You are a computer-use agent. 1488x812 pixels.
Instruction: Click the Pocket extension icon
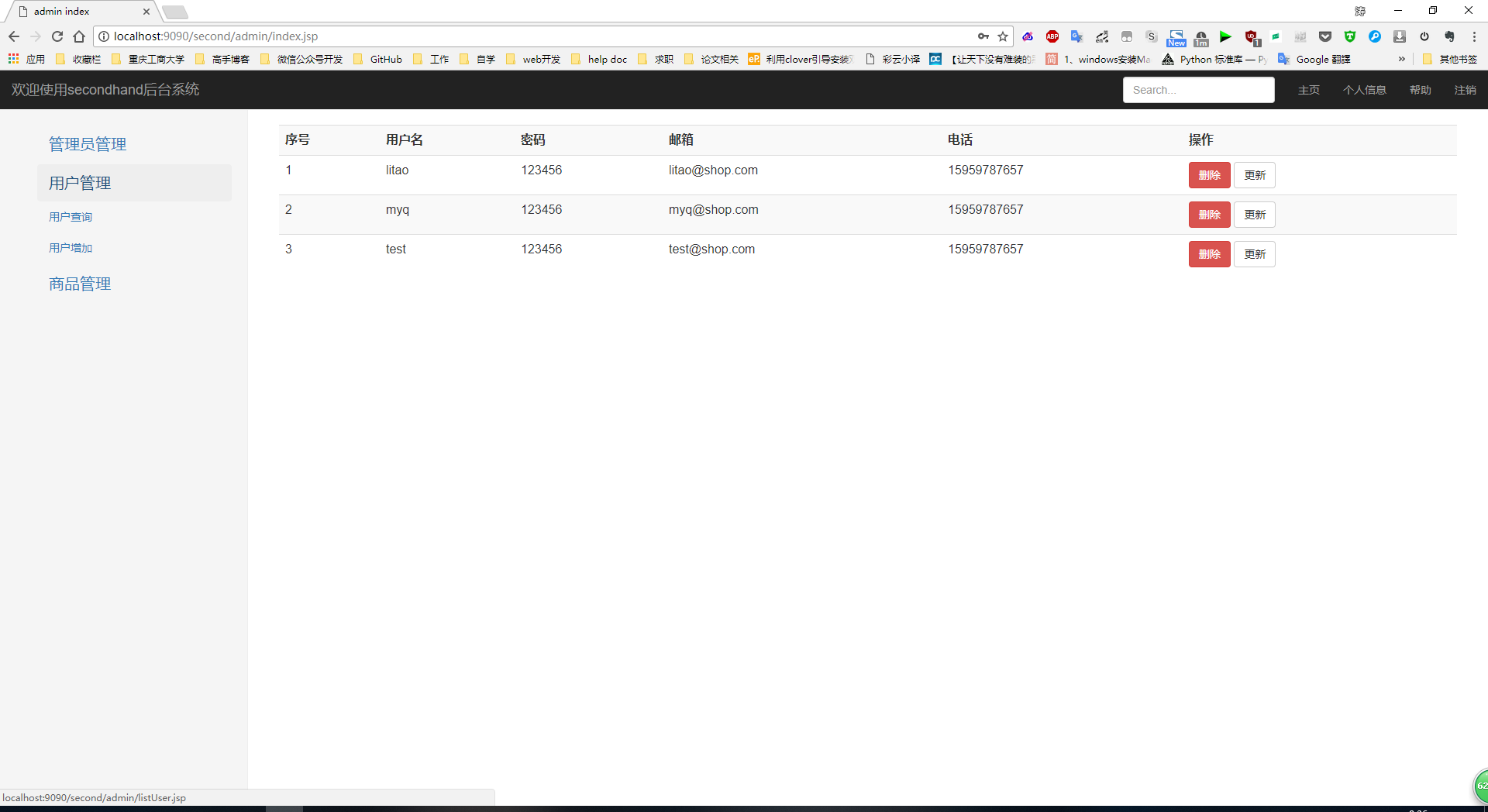tap(1325, 36)
